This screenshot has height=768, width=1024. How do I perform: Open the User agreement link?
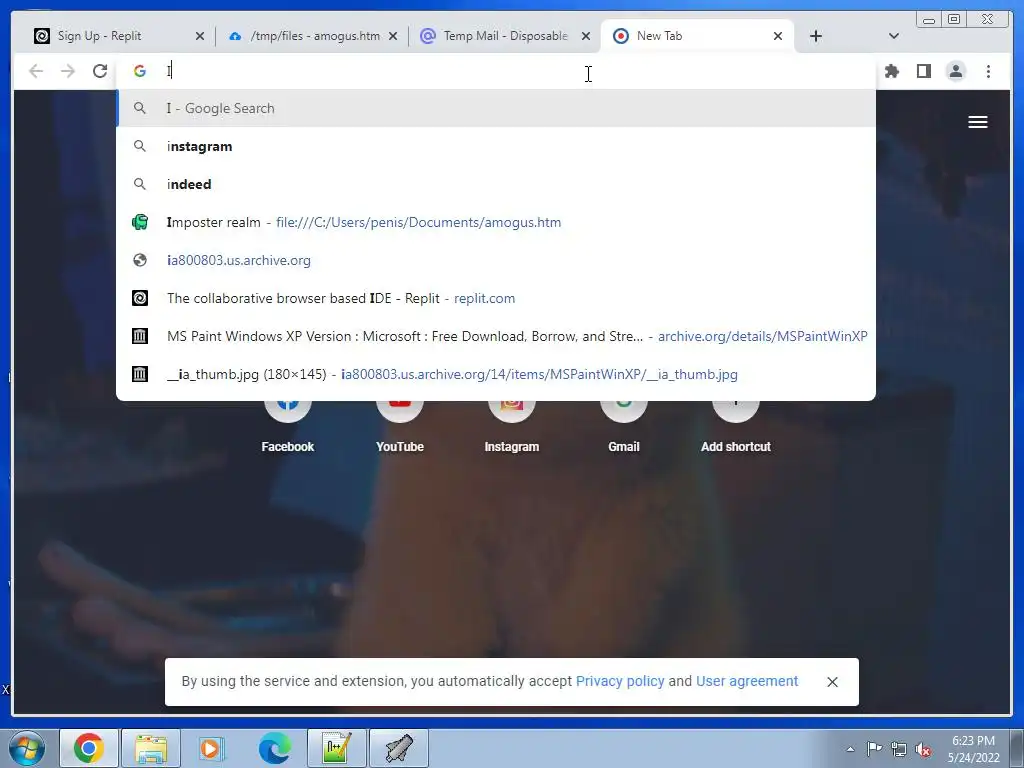[747, 681]
